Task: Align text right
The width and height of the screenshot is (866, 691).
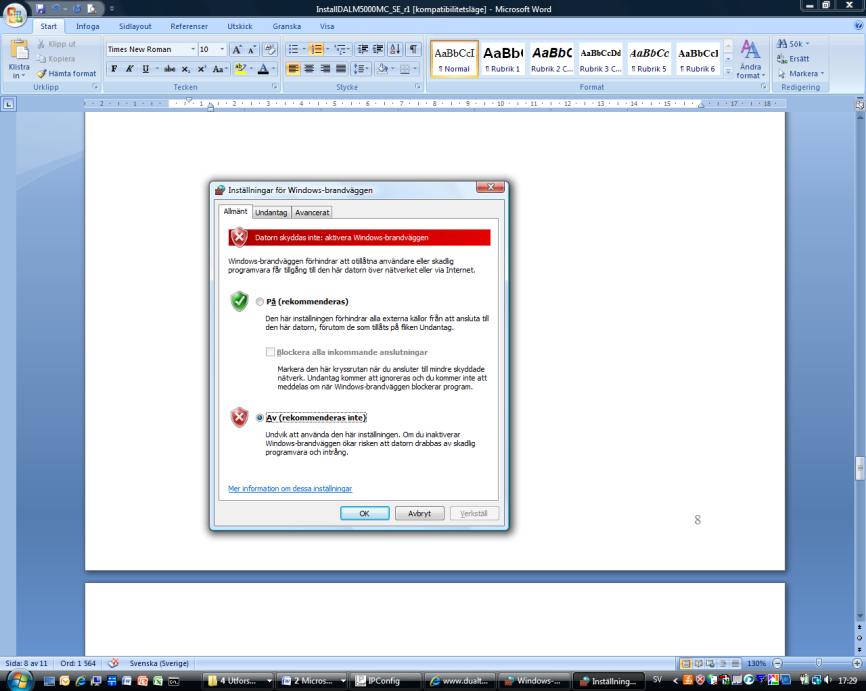Action: coord(325,69)
